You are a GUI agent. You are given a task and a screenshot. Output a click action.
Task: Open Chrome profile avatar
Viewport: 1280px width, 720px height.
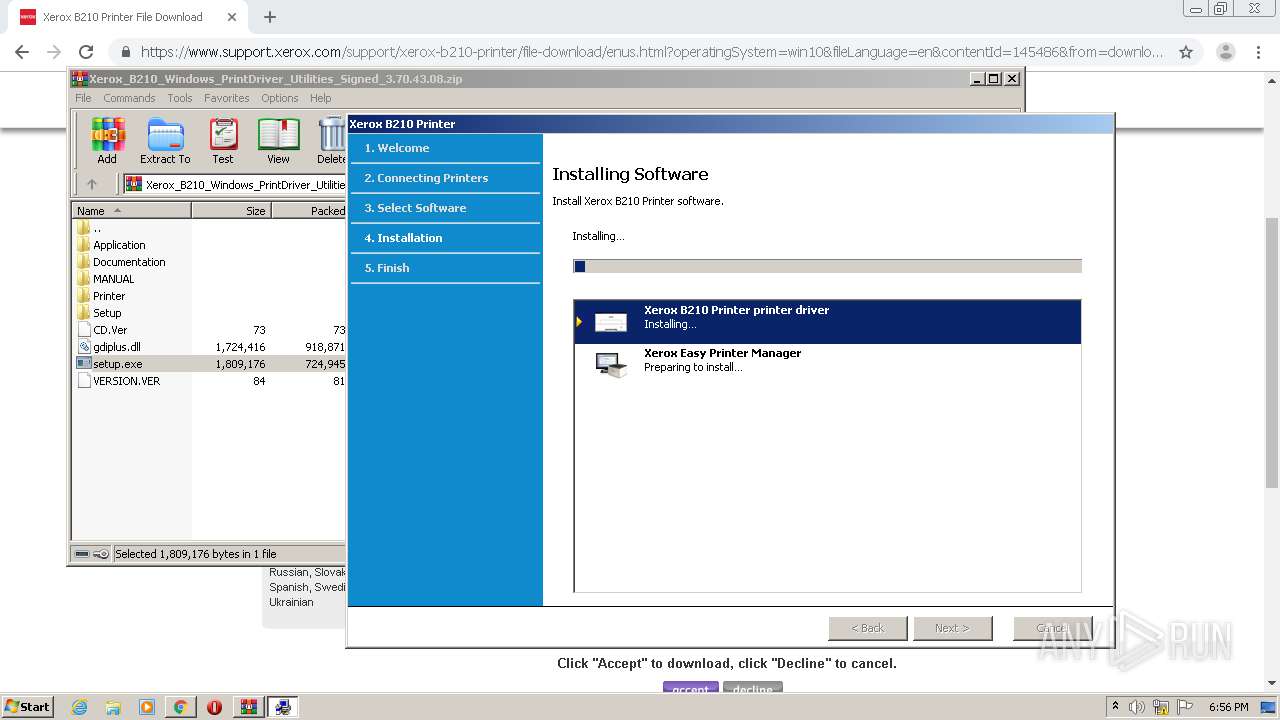point(1225,52)
